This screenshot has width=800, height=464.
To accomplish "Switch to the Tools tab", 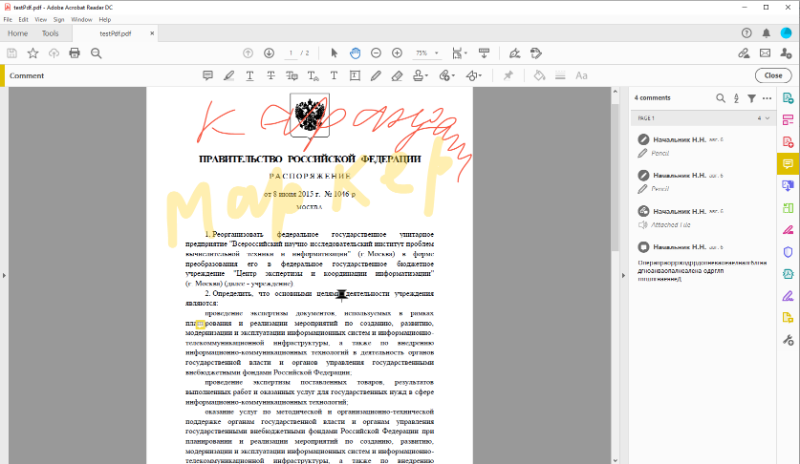I will (50, 33).
